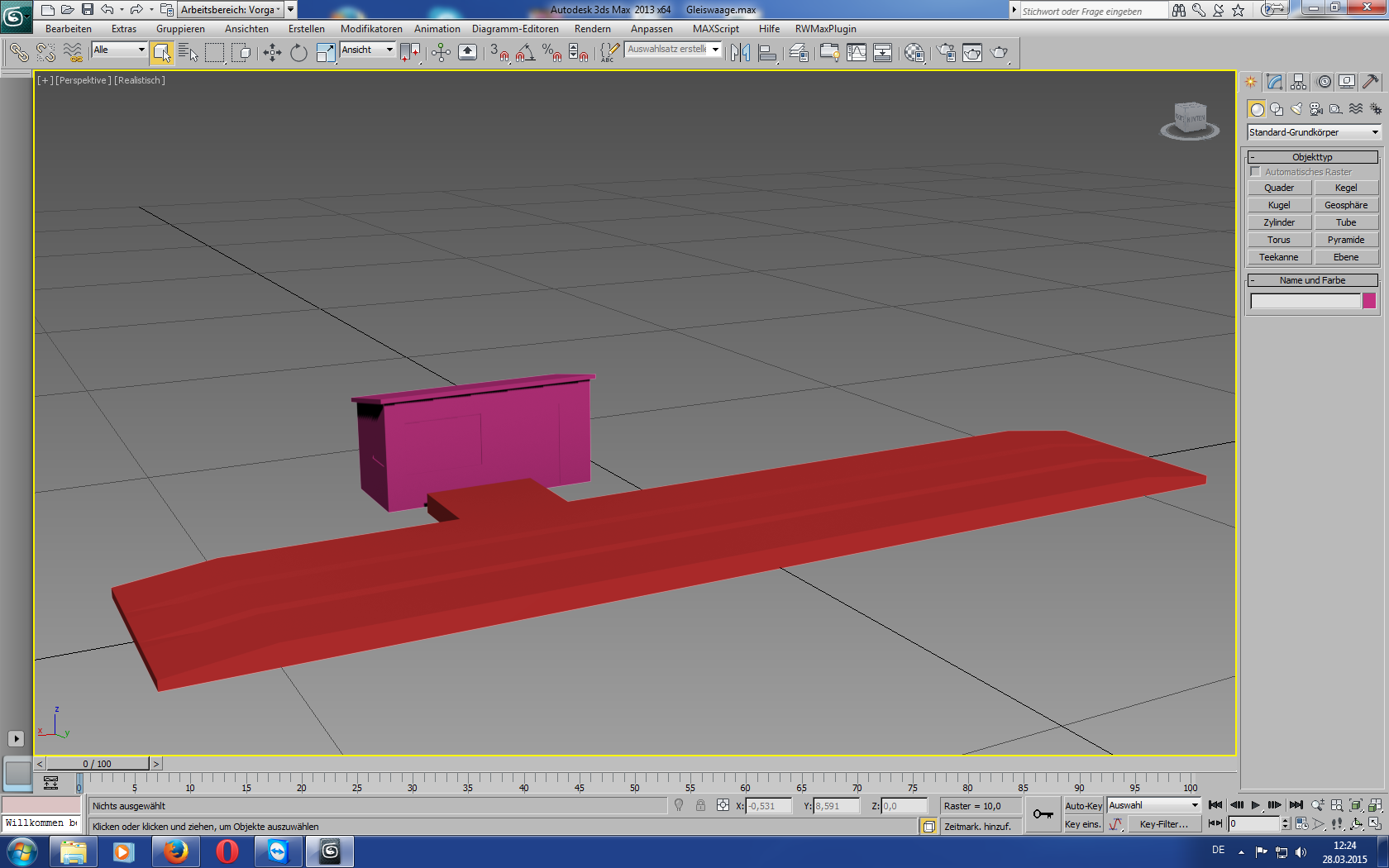Open the Modifikatoren menu
The width and height of the screenshot is (1389, 868).
pyautogui.click(x=371, y=29)
